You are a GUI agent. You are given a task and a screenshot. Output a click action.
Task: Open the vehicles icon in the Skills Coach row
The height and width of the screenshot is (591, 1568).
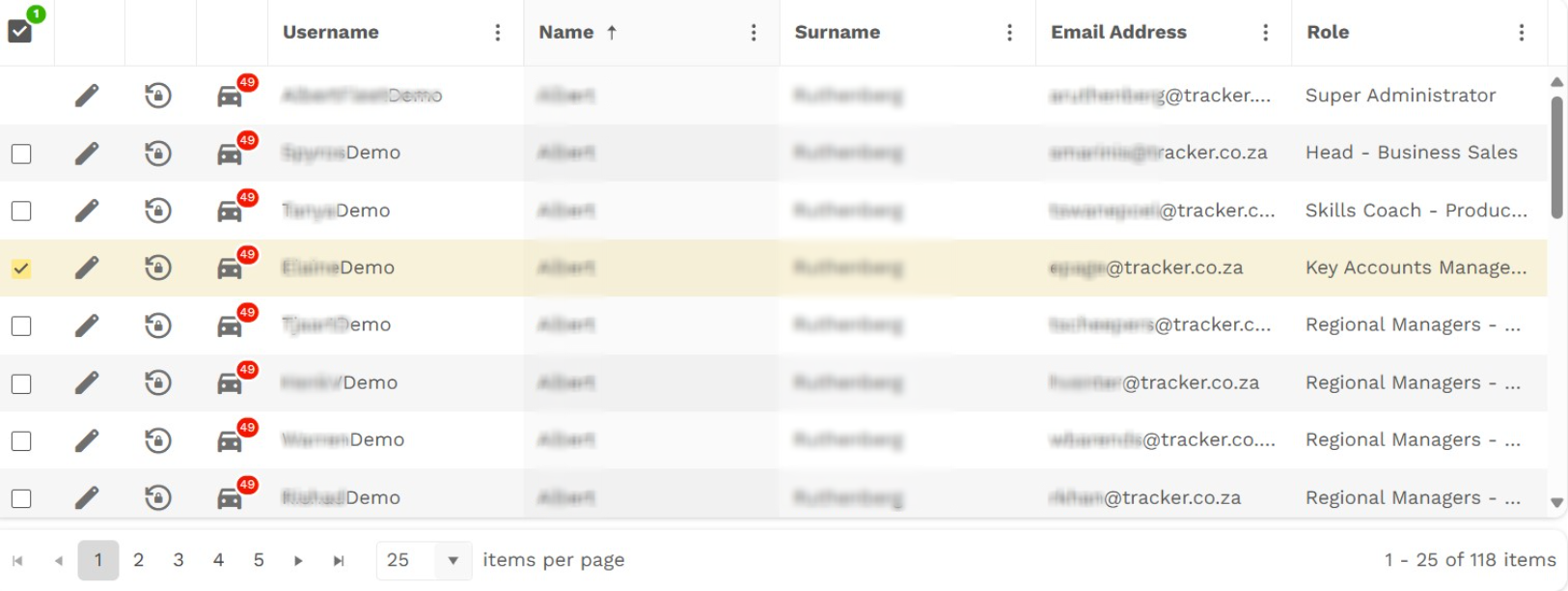pyautogui.click(x=230, y=211)
